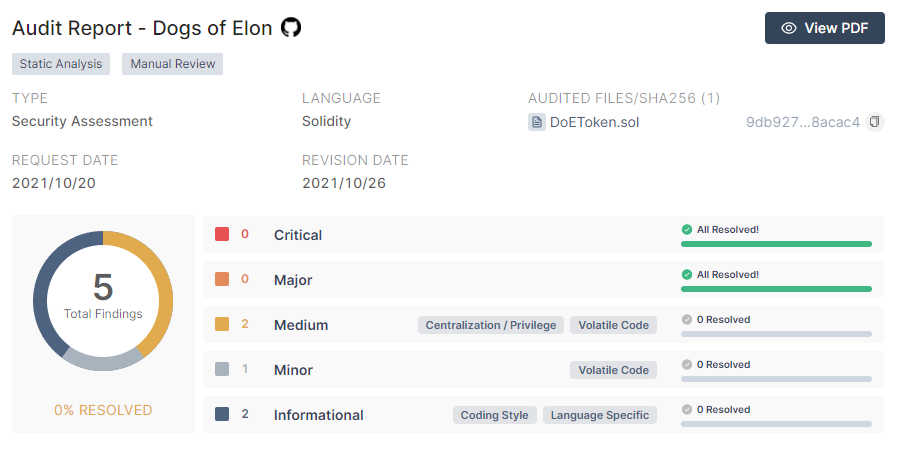
Task: Click the eye icon in View PDF
Action: (789, 28)
